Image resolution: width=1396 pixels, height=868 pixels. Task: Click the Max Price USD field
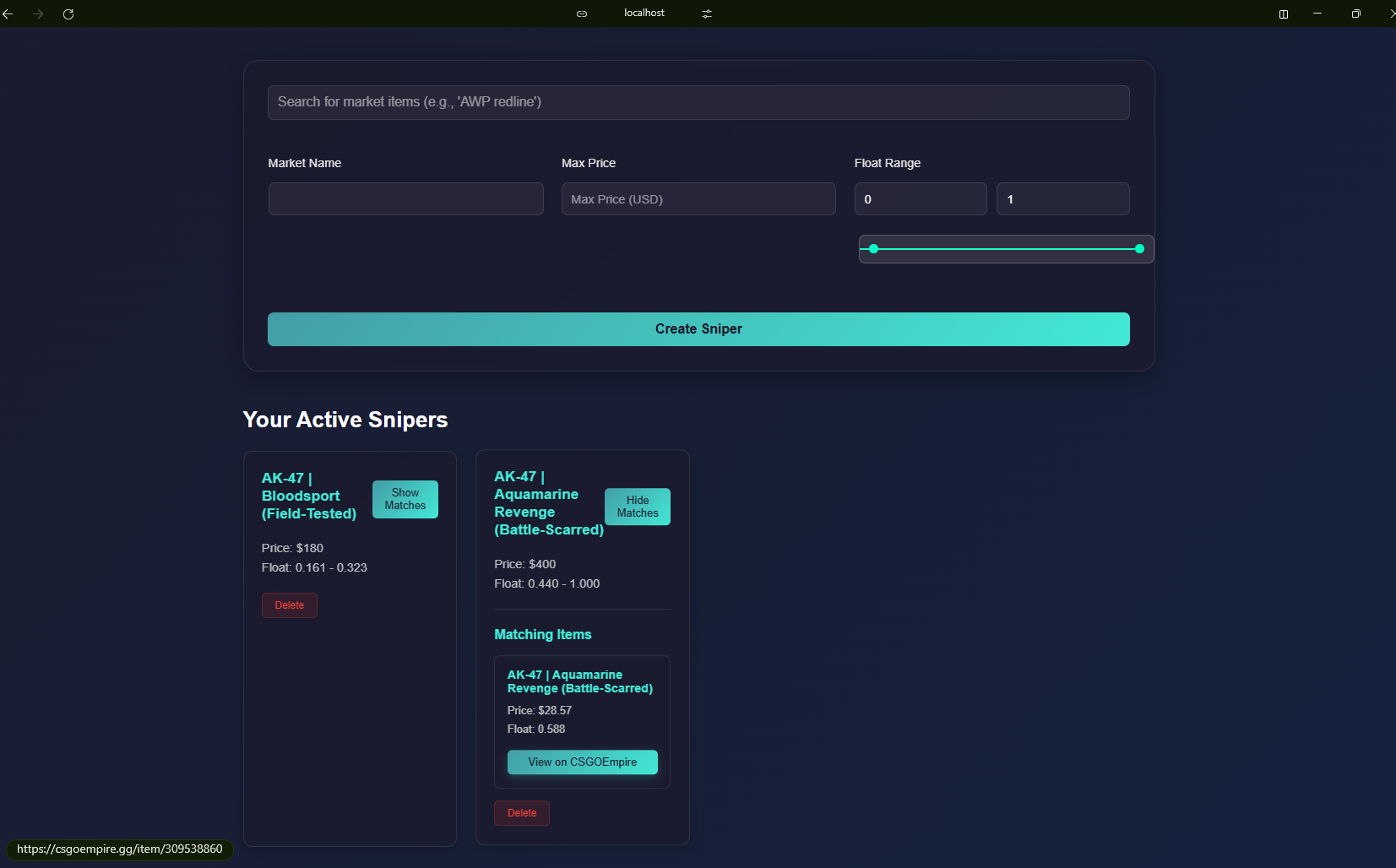click(698, 198)
